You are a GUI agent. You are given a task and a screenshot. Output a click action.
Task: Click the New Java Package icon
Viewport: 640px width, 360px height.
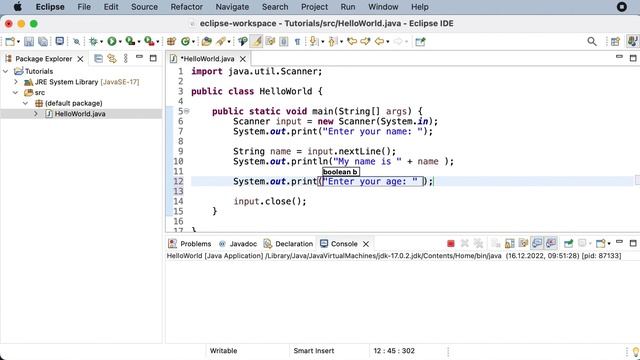[x=171, y=41]
